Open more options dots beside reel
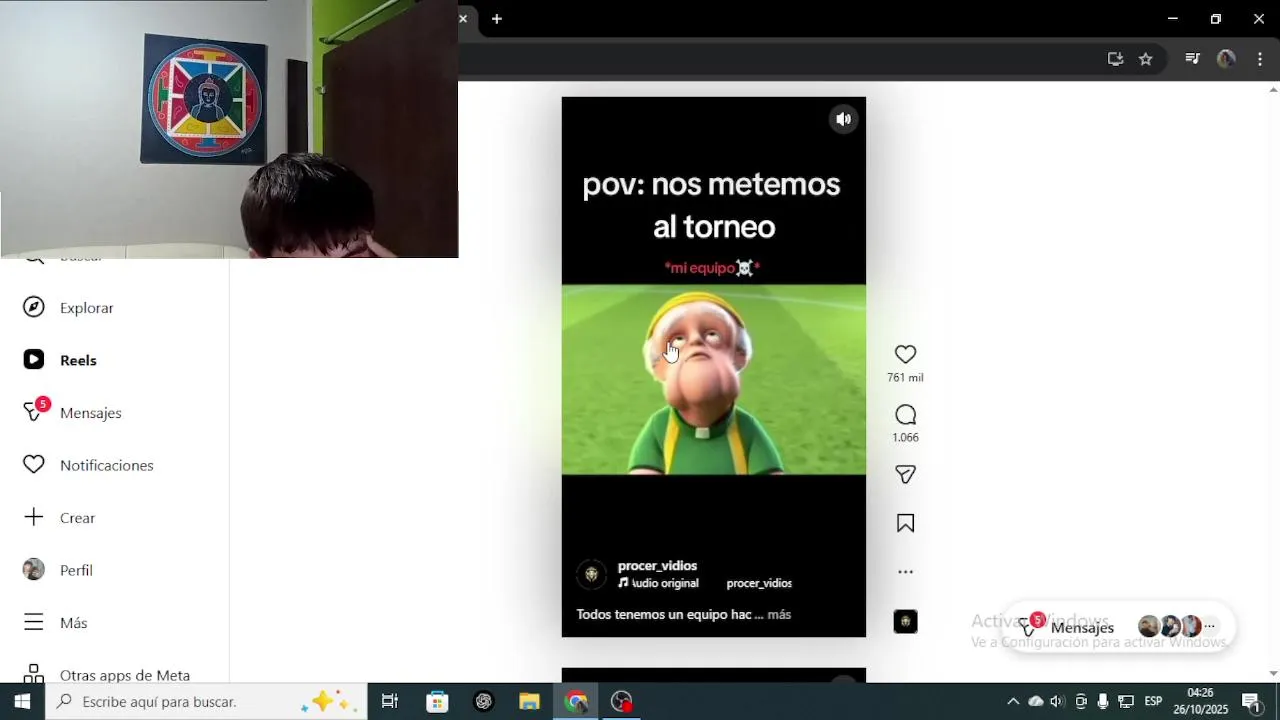The width and height of the screenshot is (1280, 720). pos(905,572)
